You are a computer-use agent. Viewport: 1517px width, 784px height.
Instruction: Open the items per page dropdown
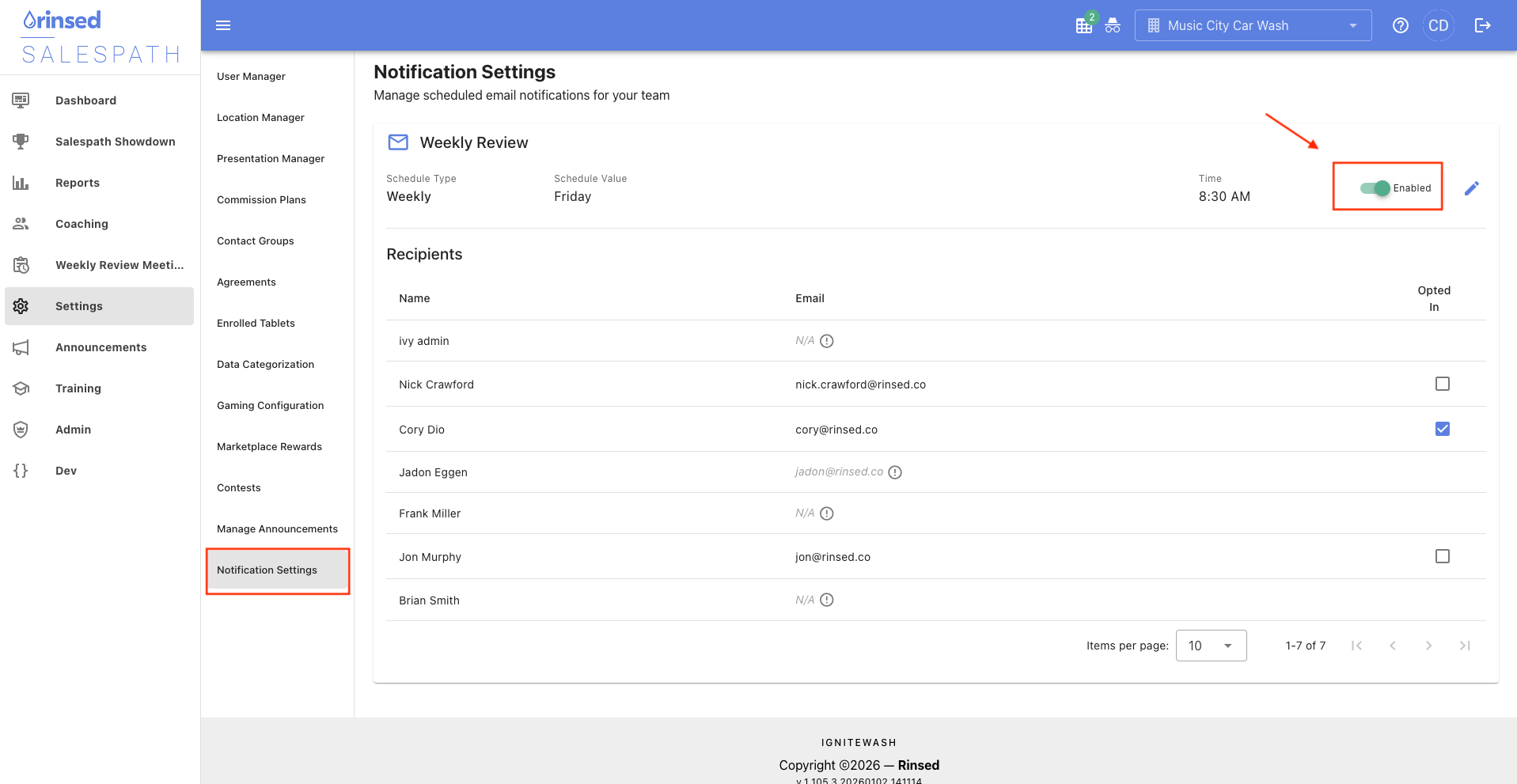(x=1211, y=646)
